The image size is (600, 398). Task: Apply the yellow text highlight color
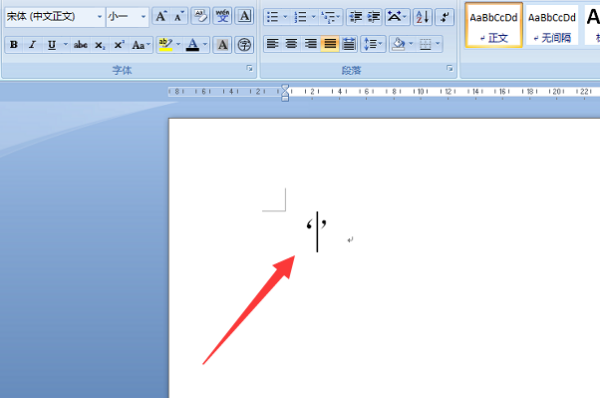click(166, 45)
